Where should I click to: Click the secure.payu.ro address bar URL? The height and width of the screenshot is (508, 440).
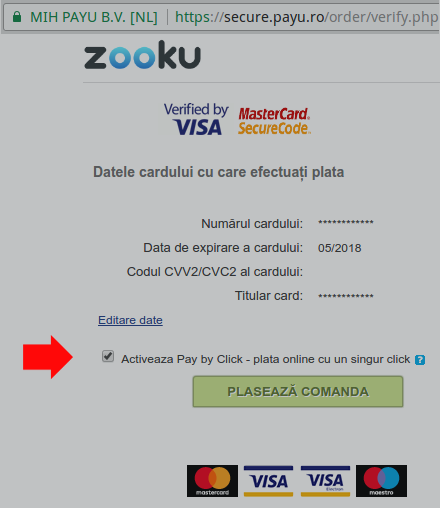click(307, 17)
